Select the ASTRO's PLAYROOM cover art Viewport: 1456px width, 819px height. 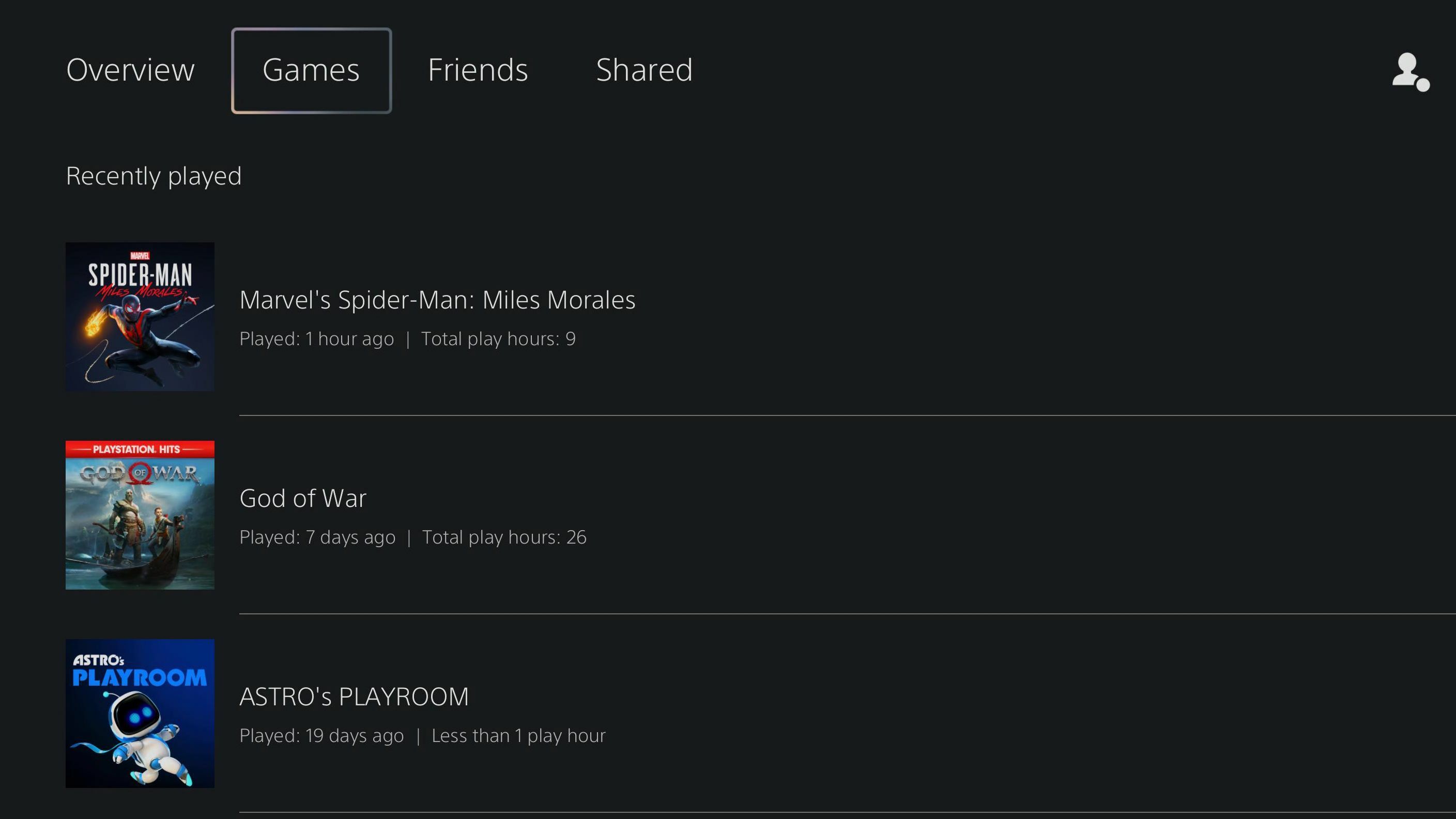click(140, 713)
